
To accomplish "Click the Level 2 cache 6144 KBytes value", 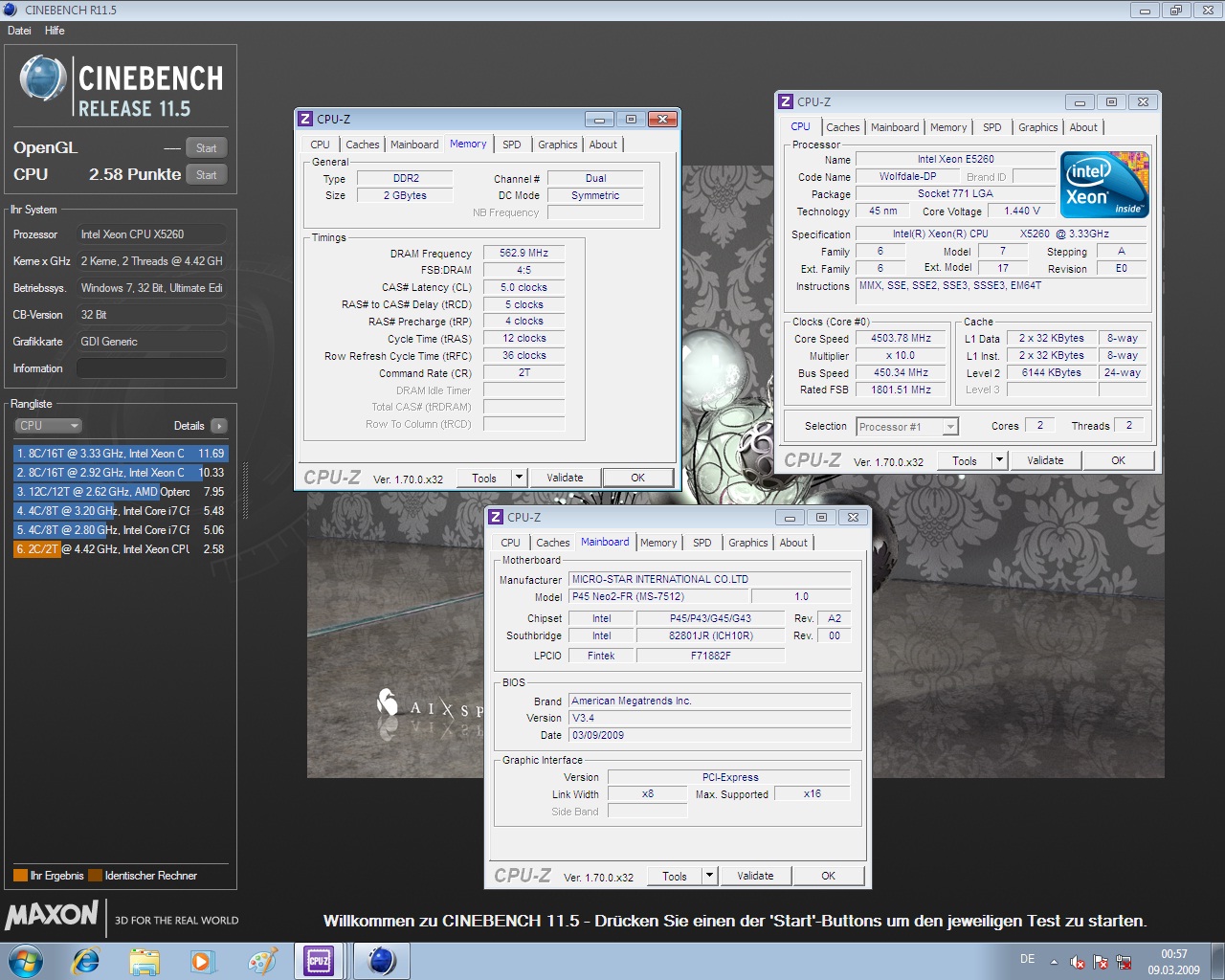I will tap(1051, 373).
